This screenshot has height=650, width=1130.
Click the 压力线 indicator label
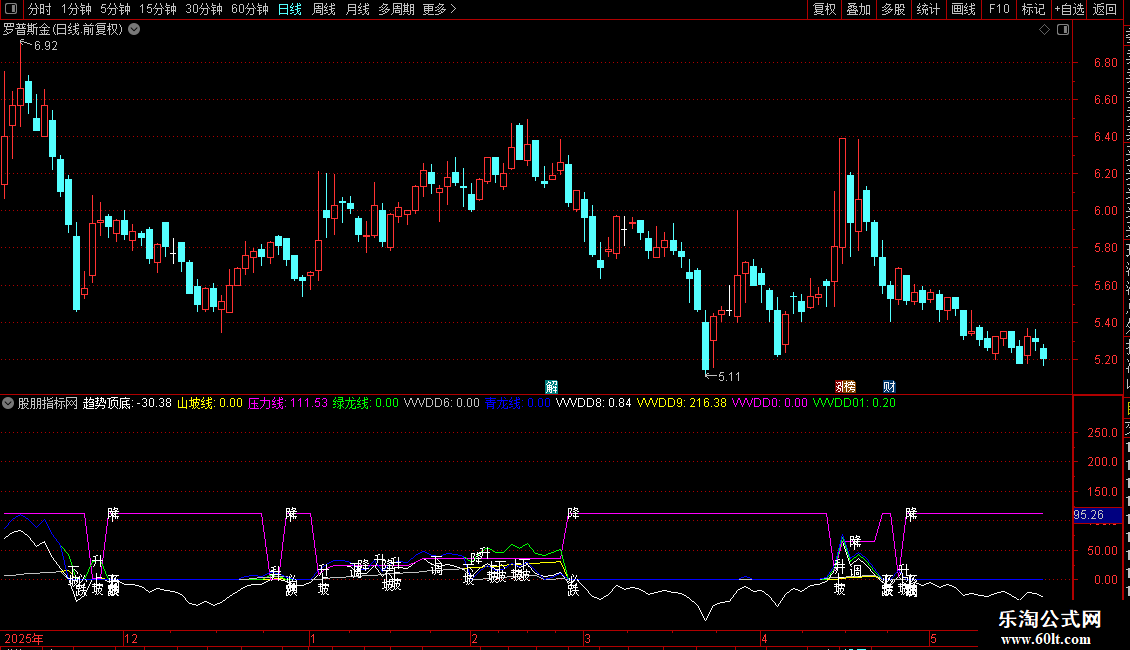[288, 403]
